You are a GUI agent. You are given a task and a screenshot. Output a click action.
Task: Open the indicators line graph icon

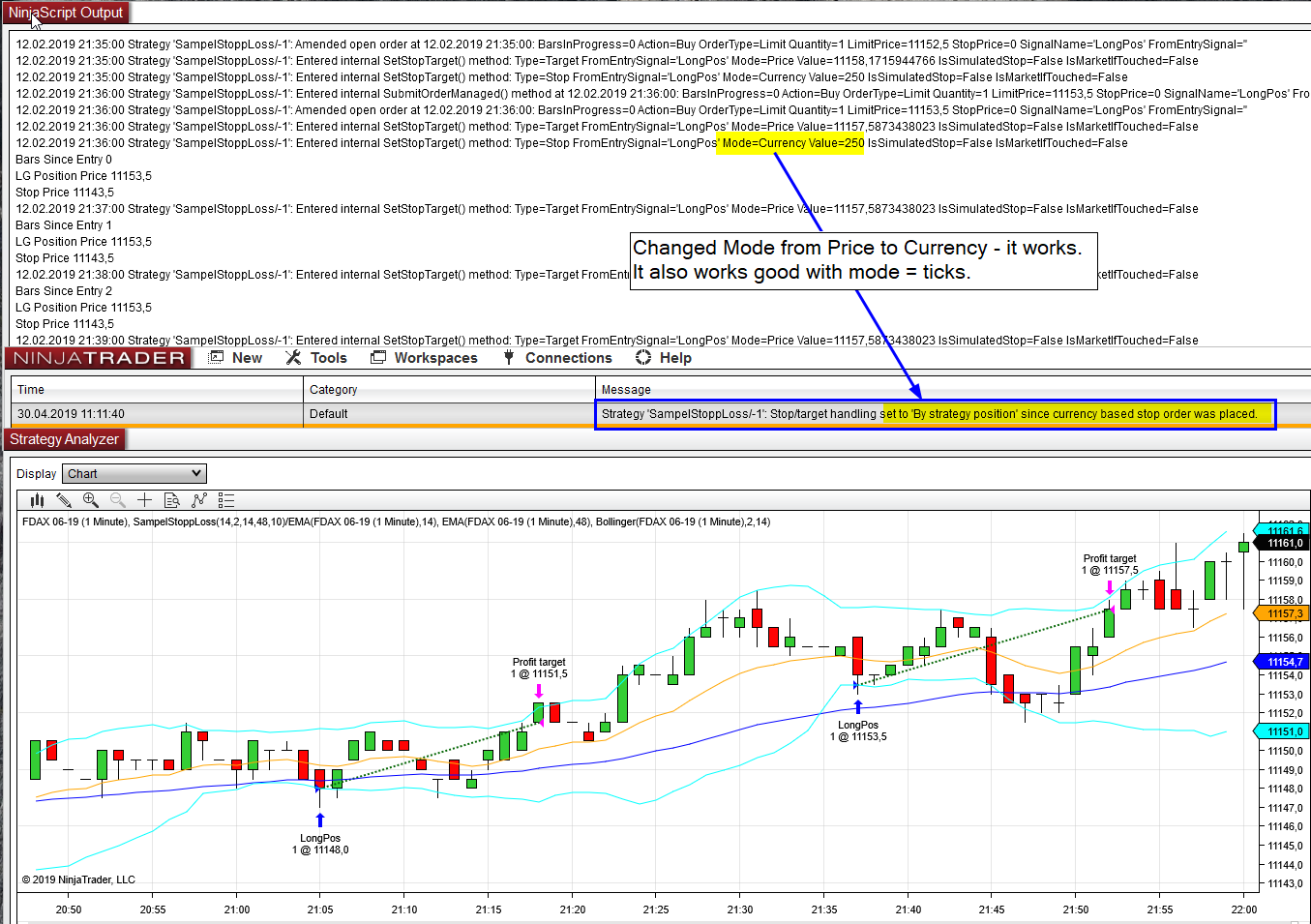(199, 500)
